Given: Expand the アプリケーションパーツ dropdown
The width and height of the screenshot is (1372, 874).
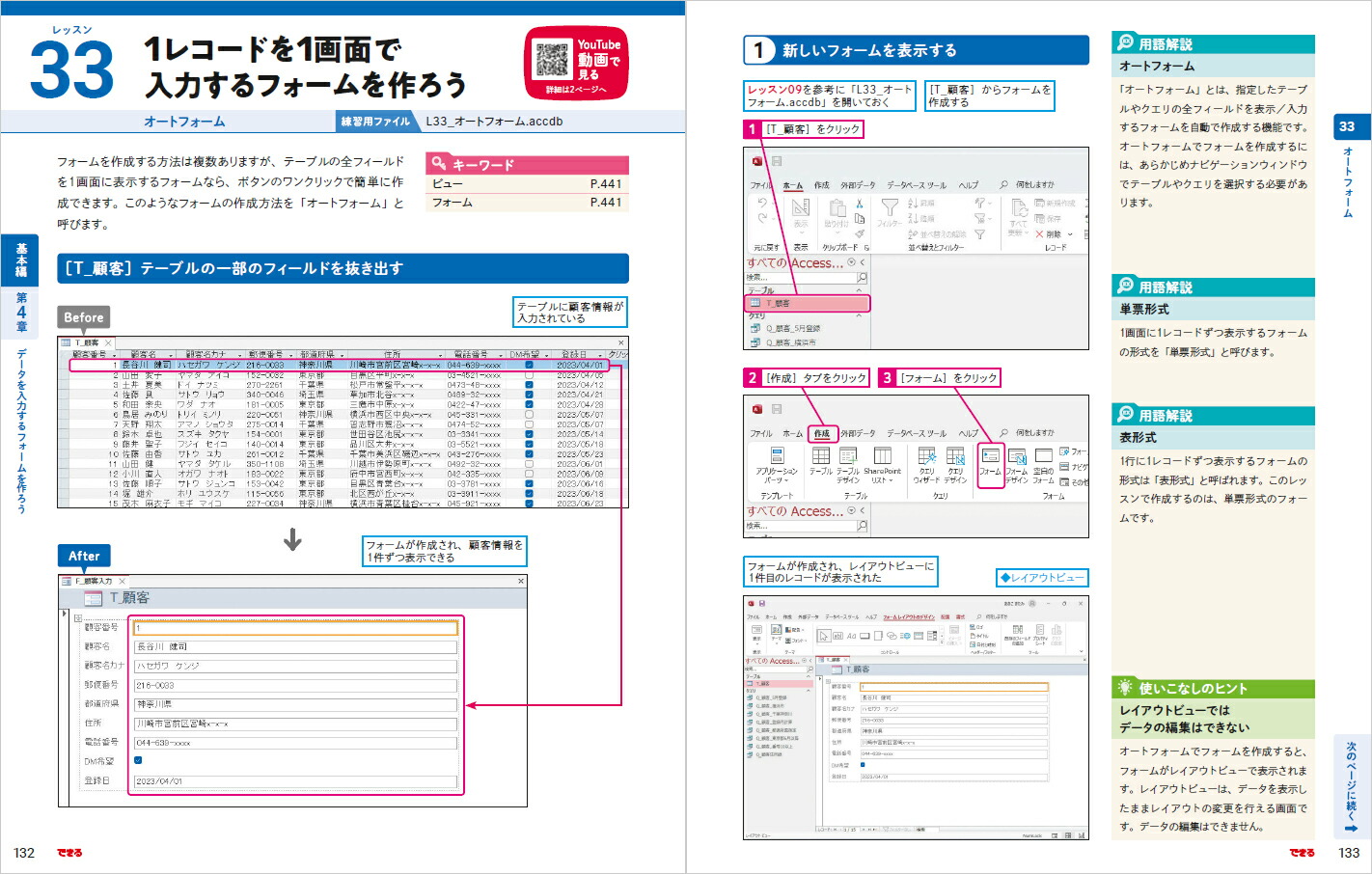Looking at the screenshot, I should 777,461.
